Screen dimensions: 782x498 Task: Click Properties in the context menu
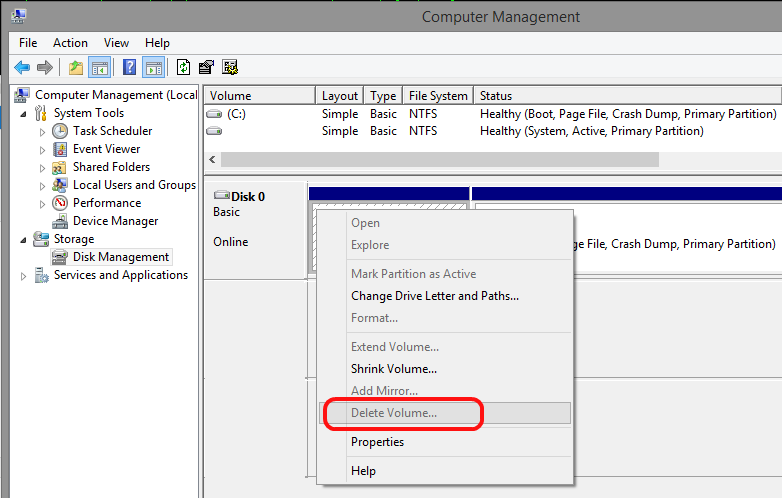point(378,442)
